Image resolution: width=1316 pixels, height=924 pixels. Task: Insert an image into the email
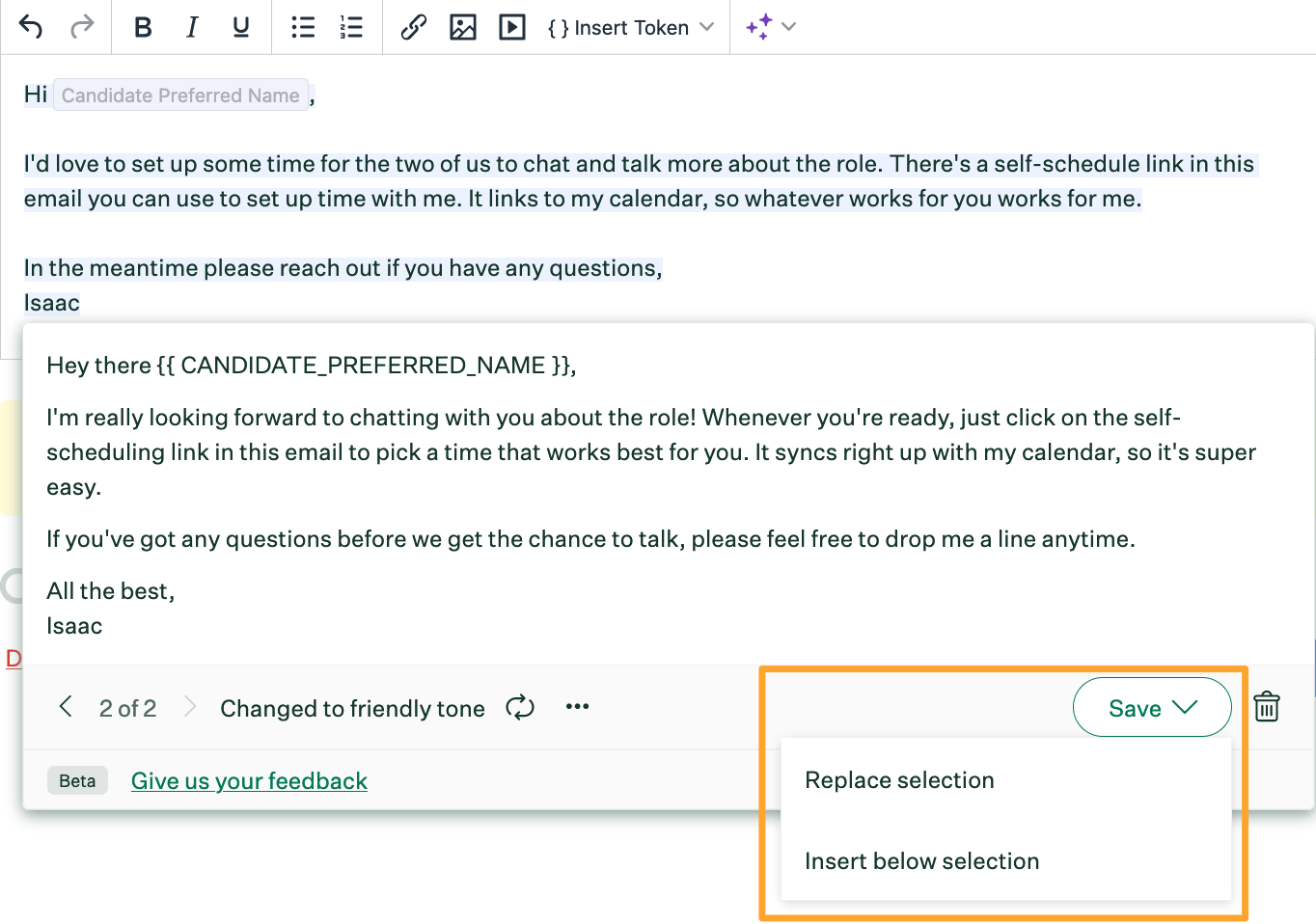pos(463,27)
